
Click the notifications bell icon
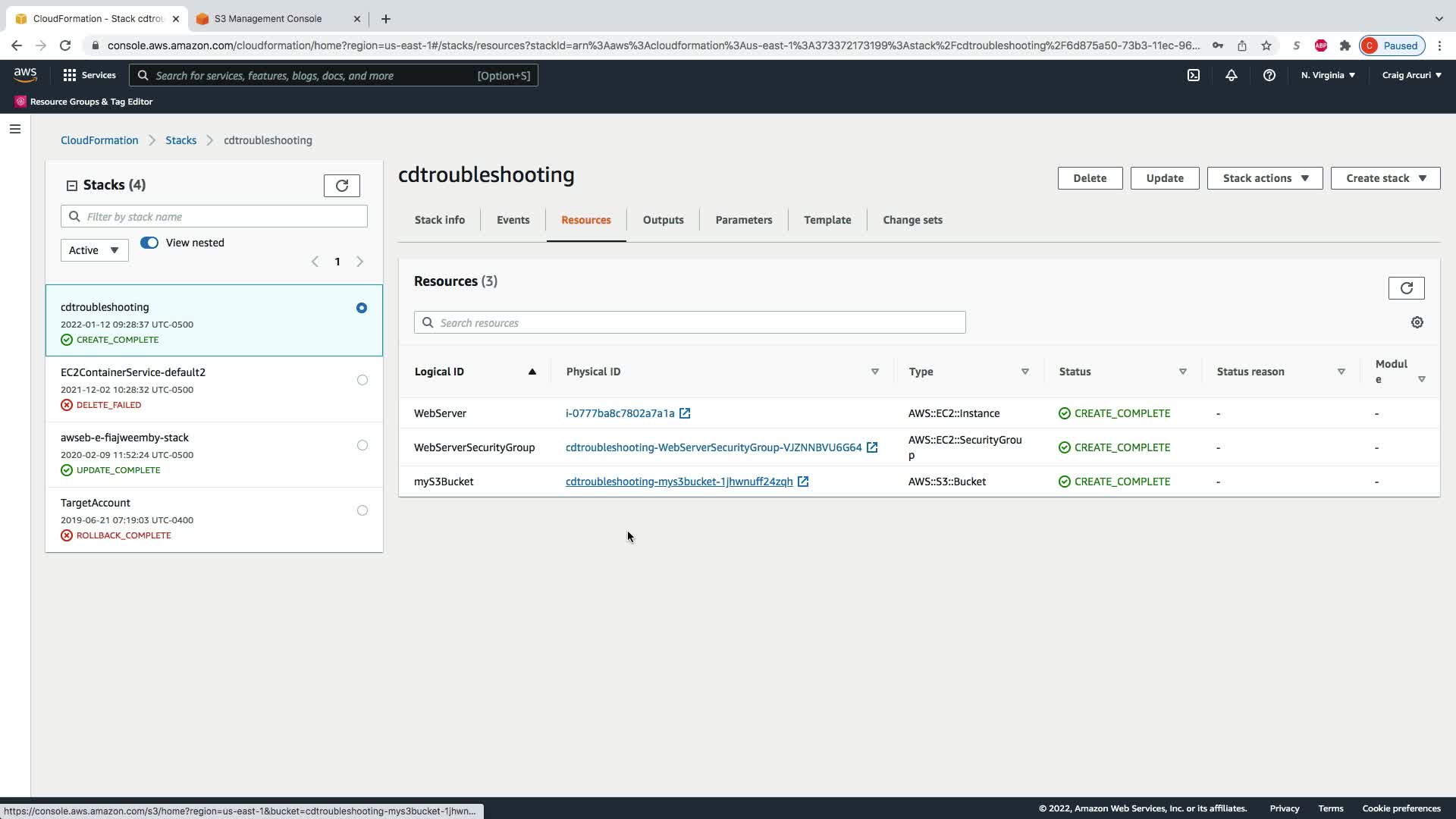tap(1232, 75)
